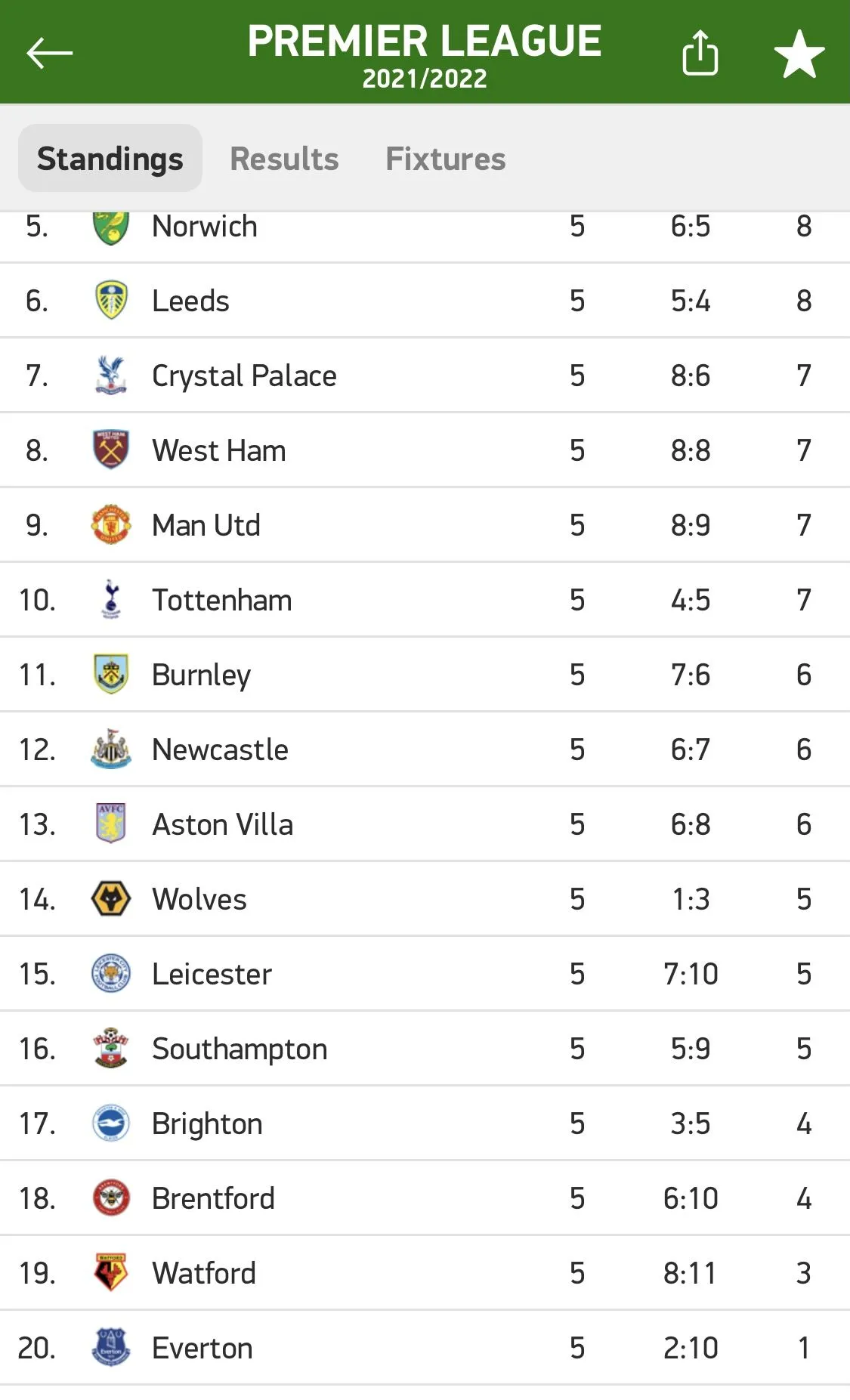850x1400 pixels.
Task: Tap the Brighton crest icon
Action: pyautogui.click(x=111, y=1123)
